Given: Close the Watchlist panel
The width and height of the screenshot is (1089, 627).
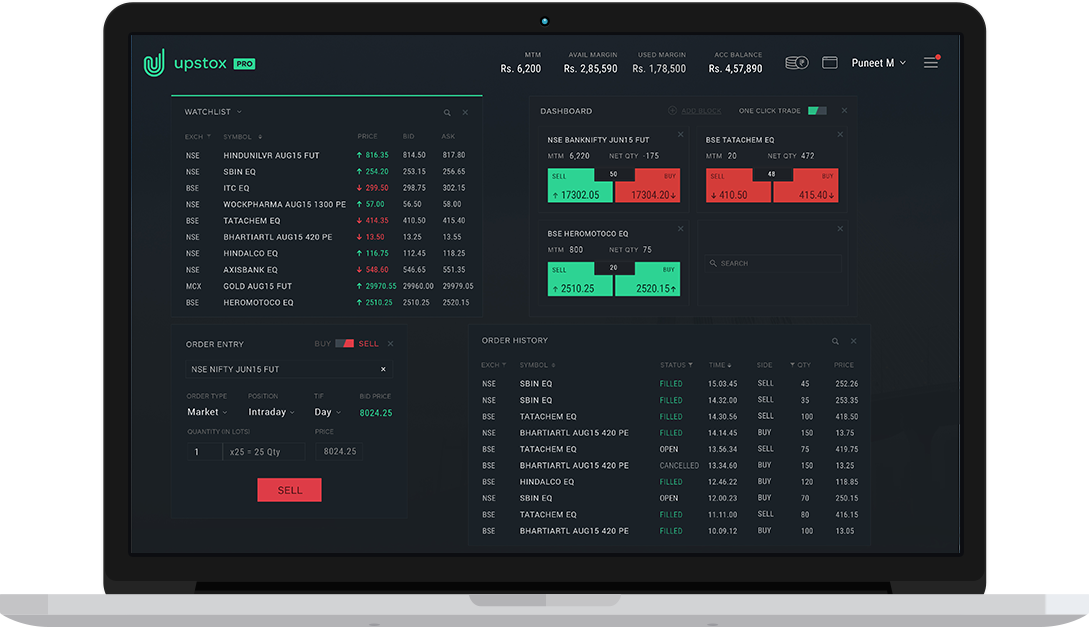Looking at the screenshot, I should point(465,112).
